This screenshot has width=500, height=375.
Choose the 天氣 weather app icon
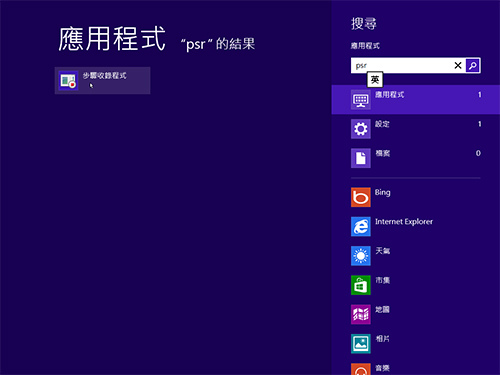coord(361,256)
